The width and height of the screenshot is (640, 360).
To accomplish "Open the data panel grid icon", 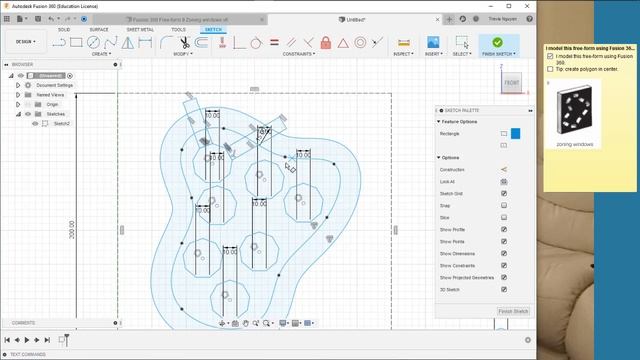I will 7,19.
